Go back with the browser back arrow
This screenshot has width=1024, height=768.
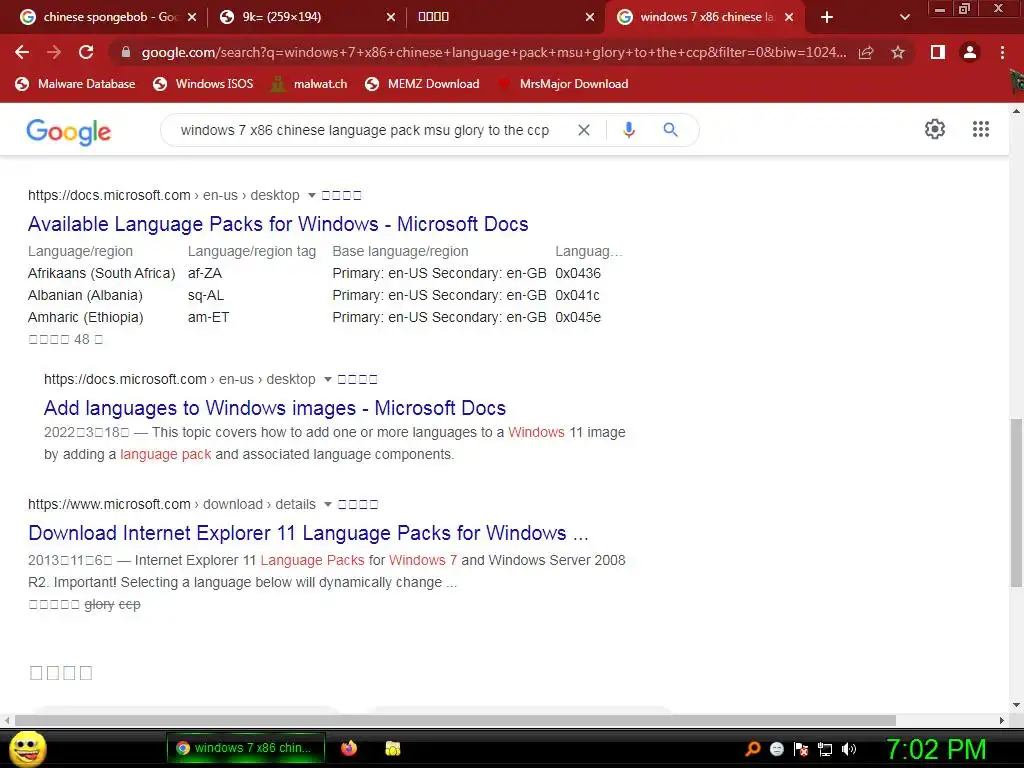click(x=22, y=52)
